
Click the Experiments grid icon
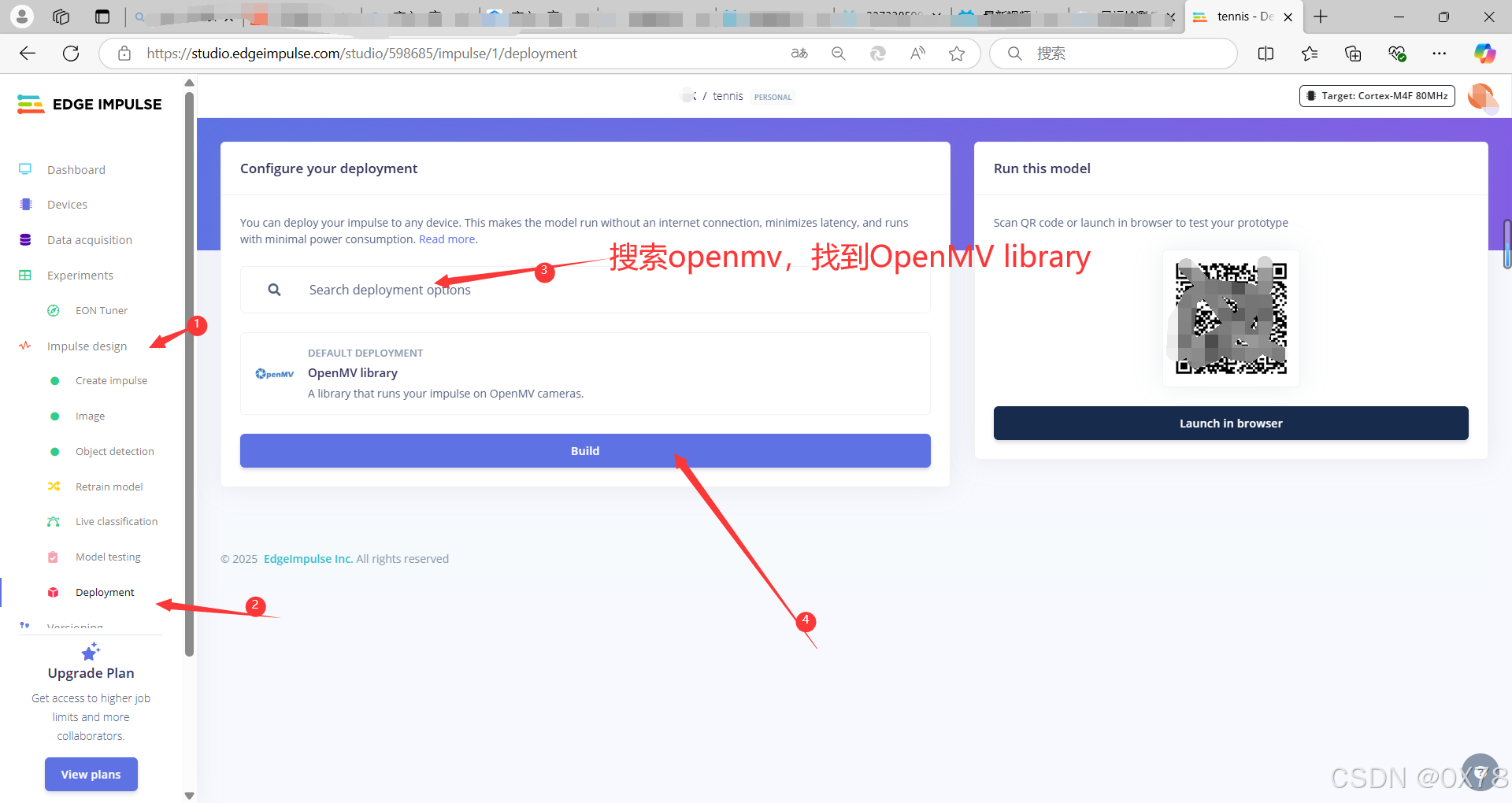(25, 276)
